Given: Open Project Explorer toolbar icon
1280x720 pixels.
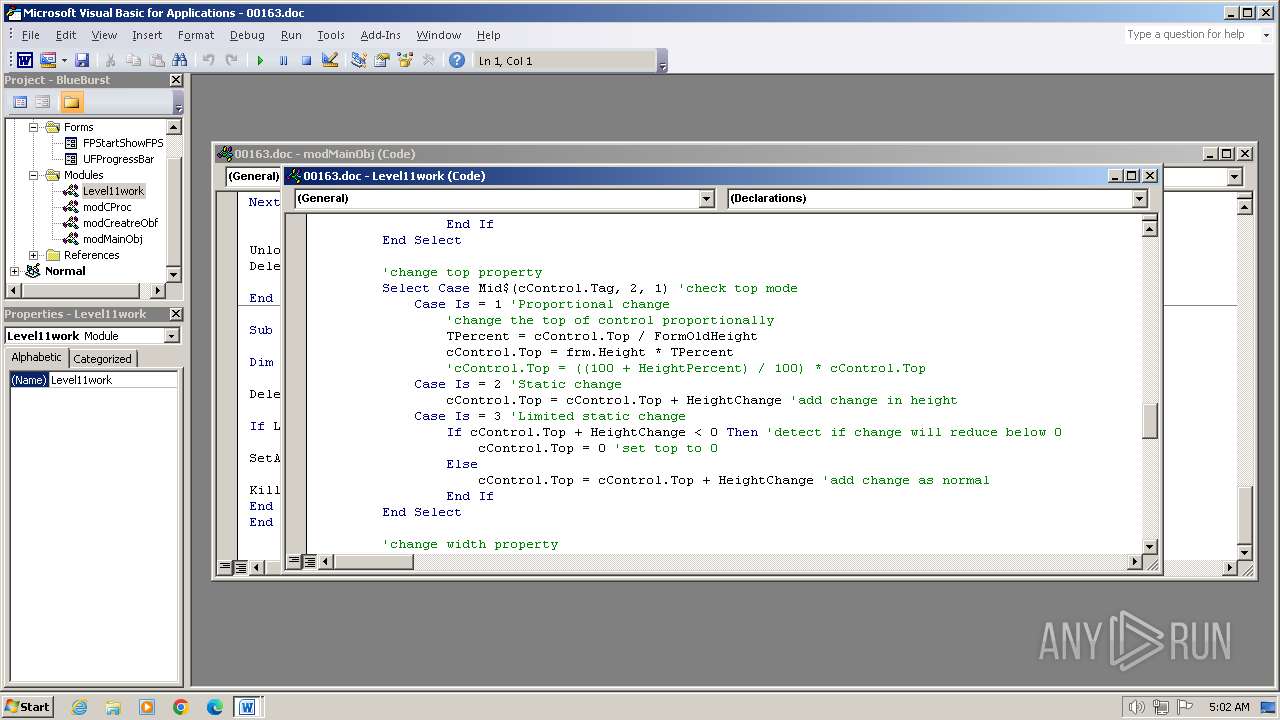Looking at the screenshot, I should tap(358, 61).
